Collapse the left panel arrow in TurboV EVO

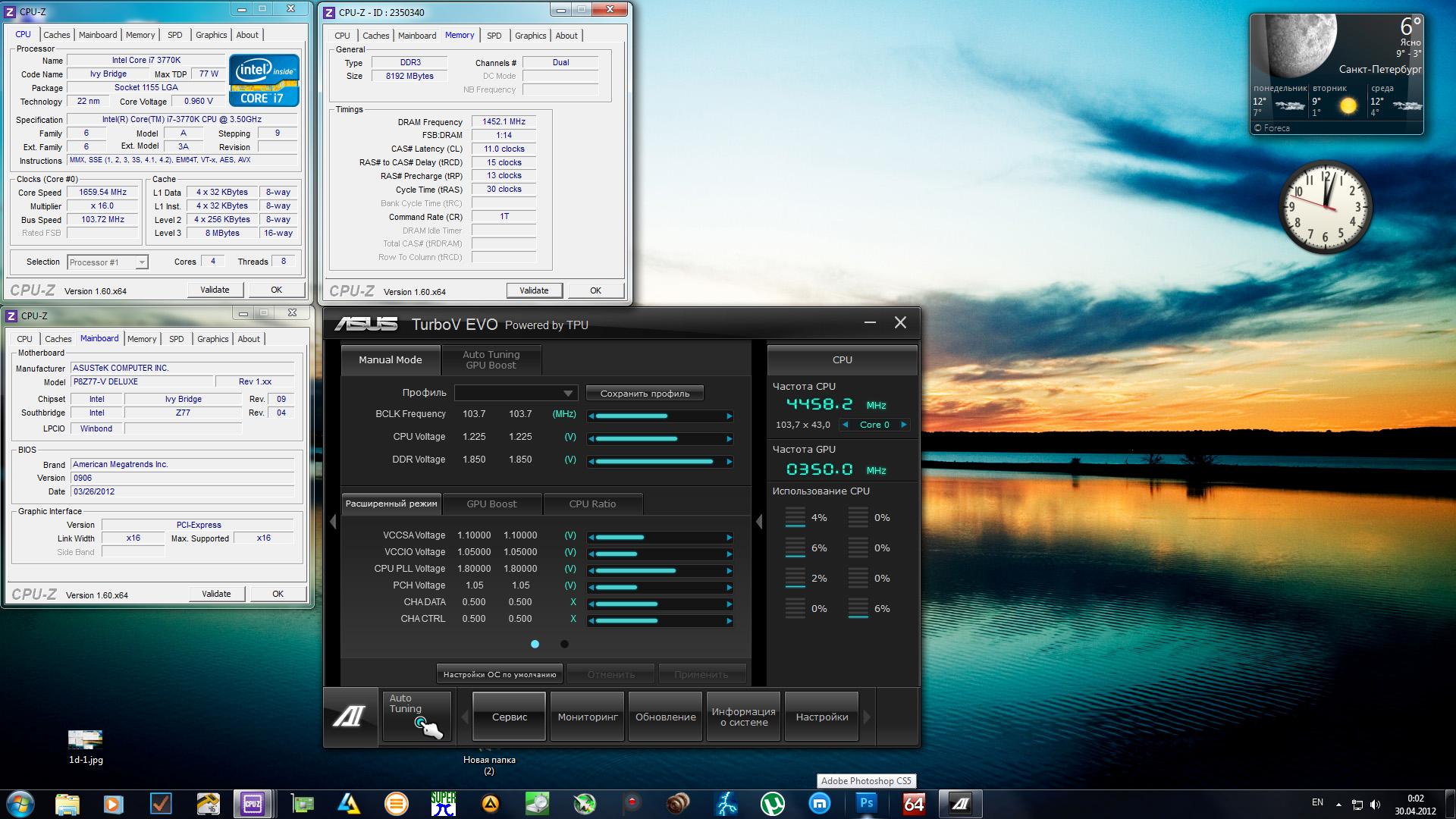[332, 521]
